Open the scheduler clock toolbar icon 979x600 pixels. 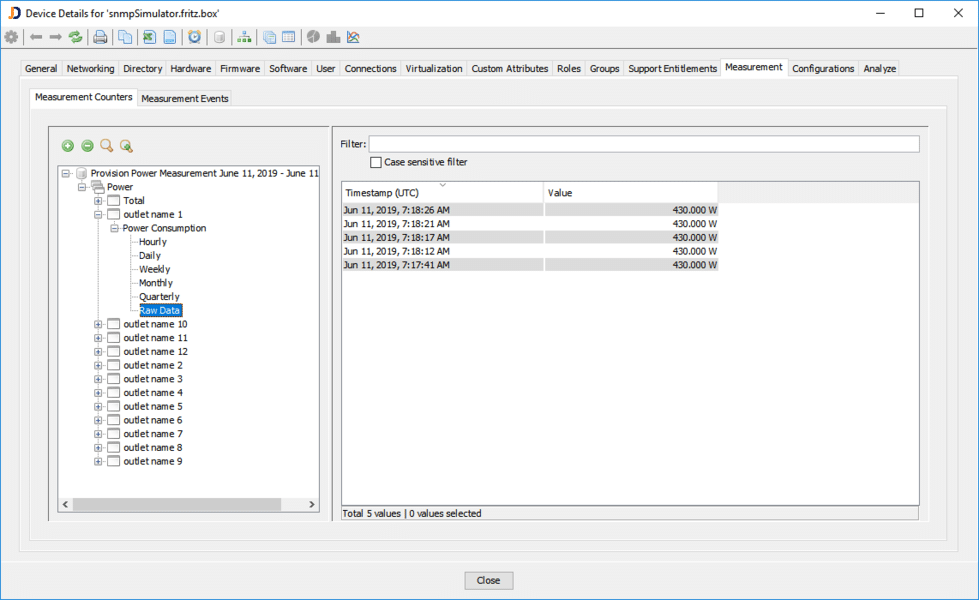point(193,37)
